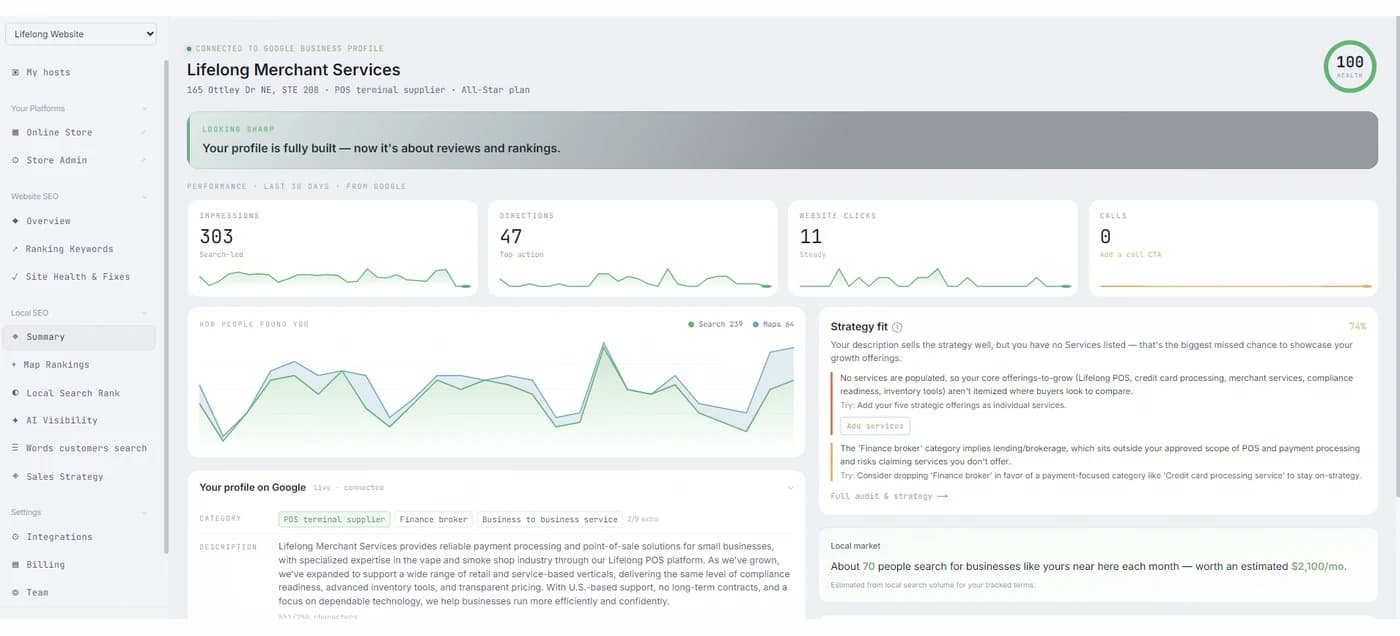Click the Search-led label under Impressions

point(221,255)
